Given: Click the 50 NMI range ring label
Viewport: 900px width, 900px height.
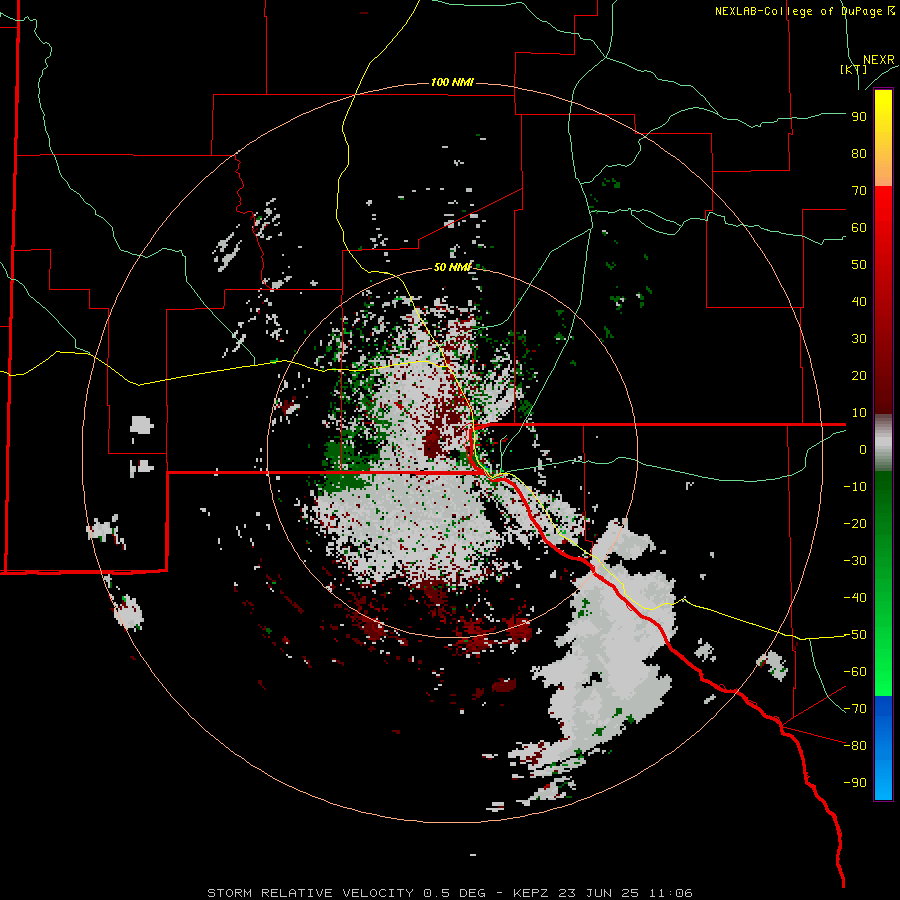Looking at the screenshot, I should pyautogui.click(x=452, y=267).
